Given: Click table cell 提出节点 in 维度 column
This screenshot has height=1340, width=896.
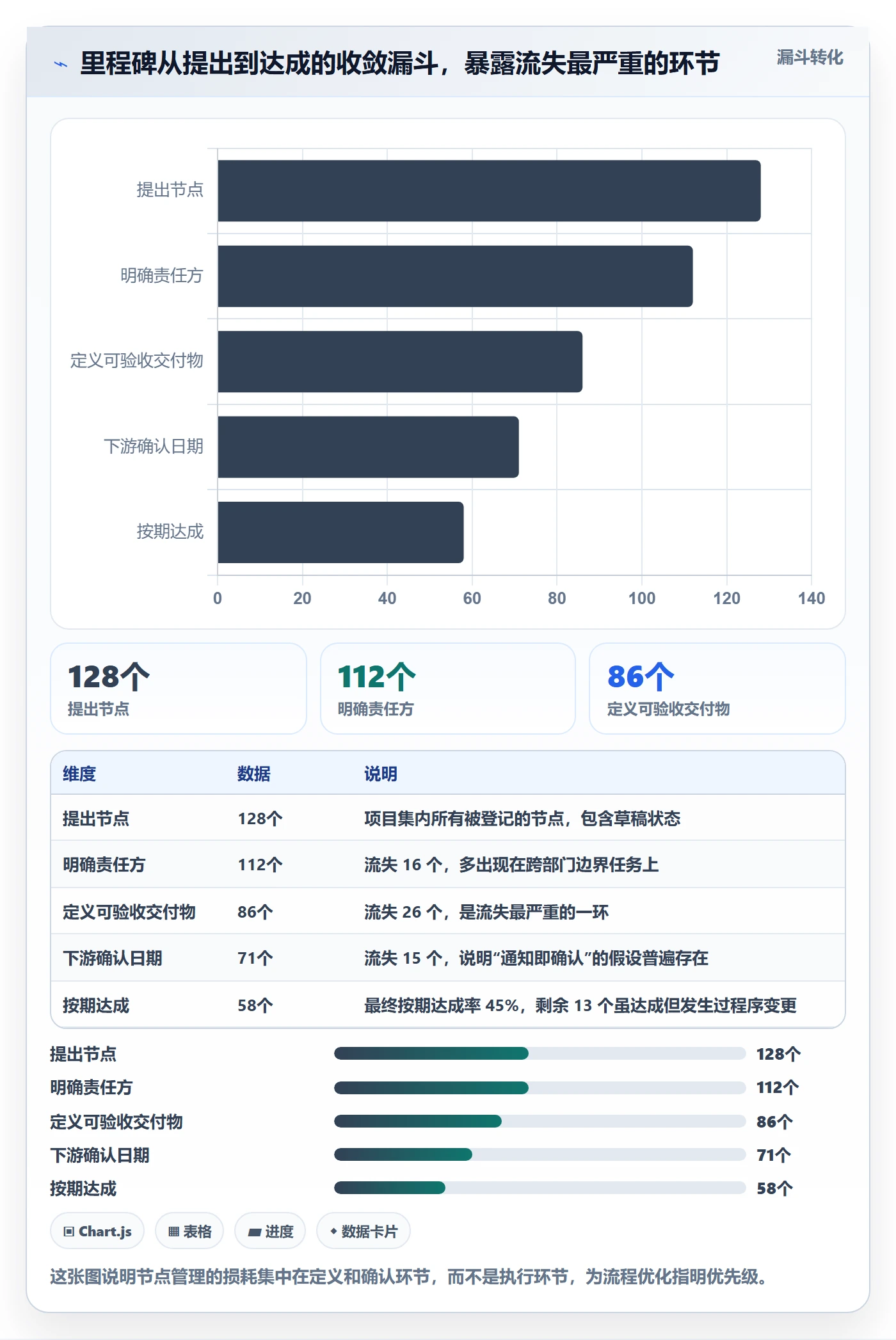Looking at the screenshot, I should click(x=96, y=818).
